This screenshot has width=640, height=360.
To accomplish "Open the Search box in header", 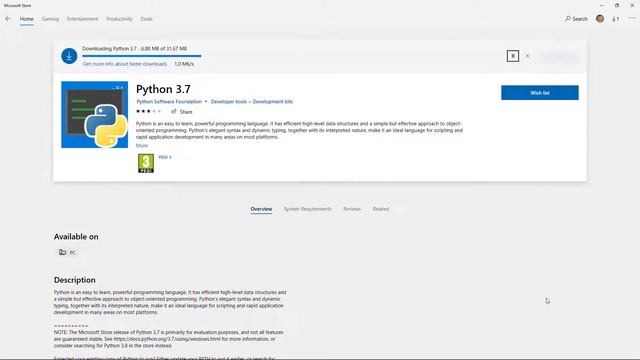I will pos(576,19).
